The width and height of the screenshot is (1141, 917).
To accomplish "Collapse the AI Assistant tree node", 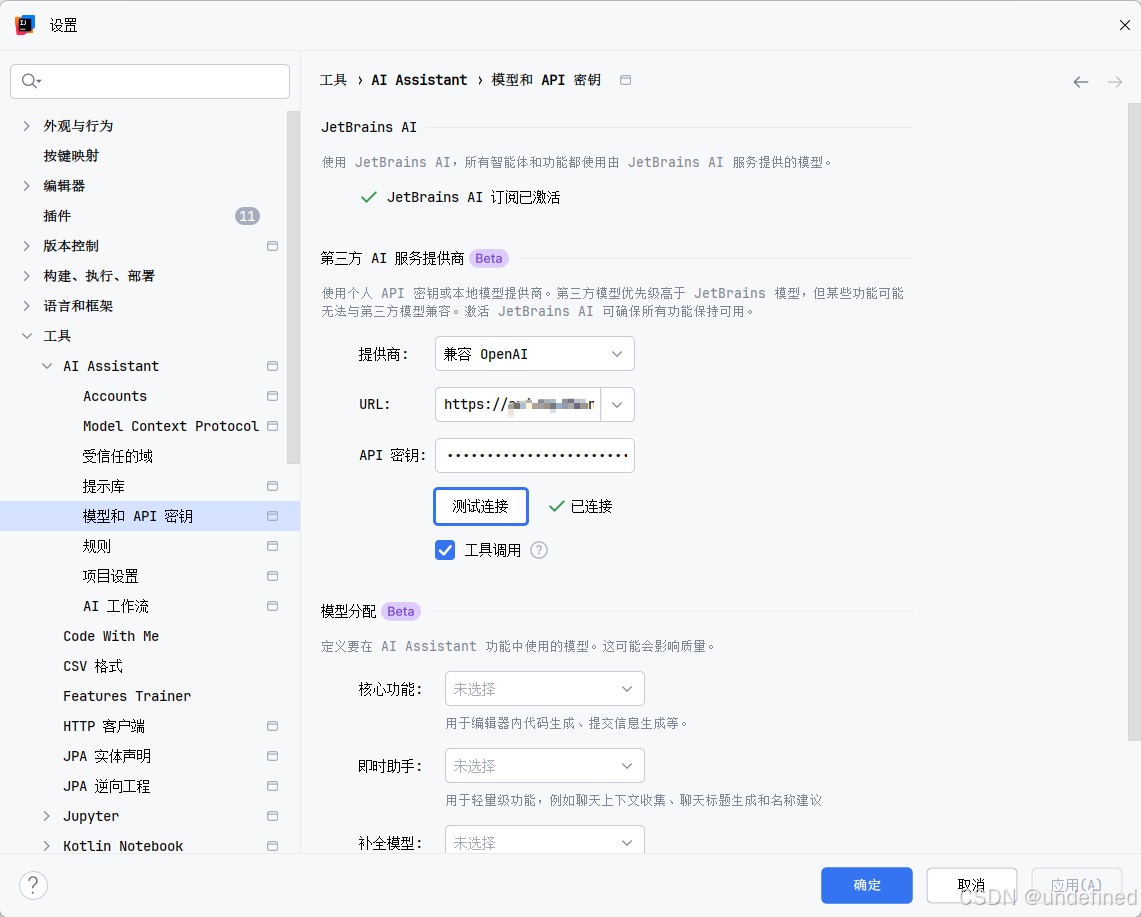I will point(47,366).
